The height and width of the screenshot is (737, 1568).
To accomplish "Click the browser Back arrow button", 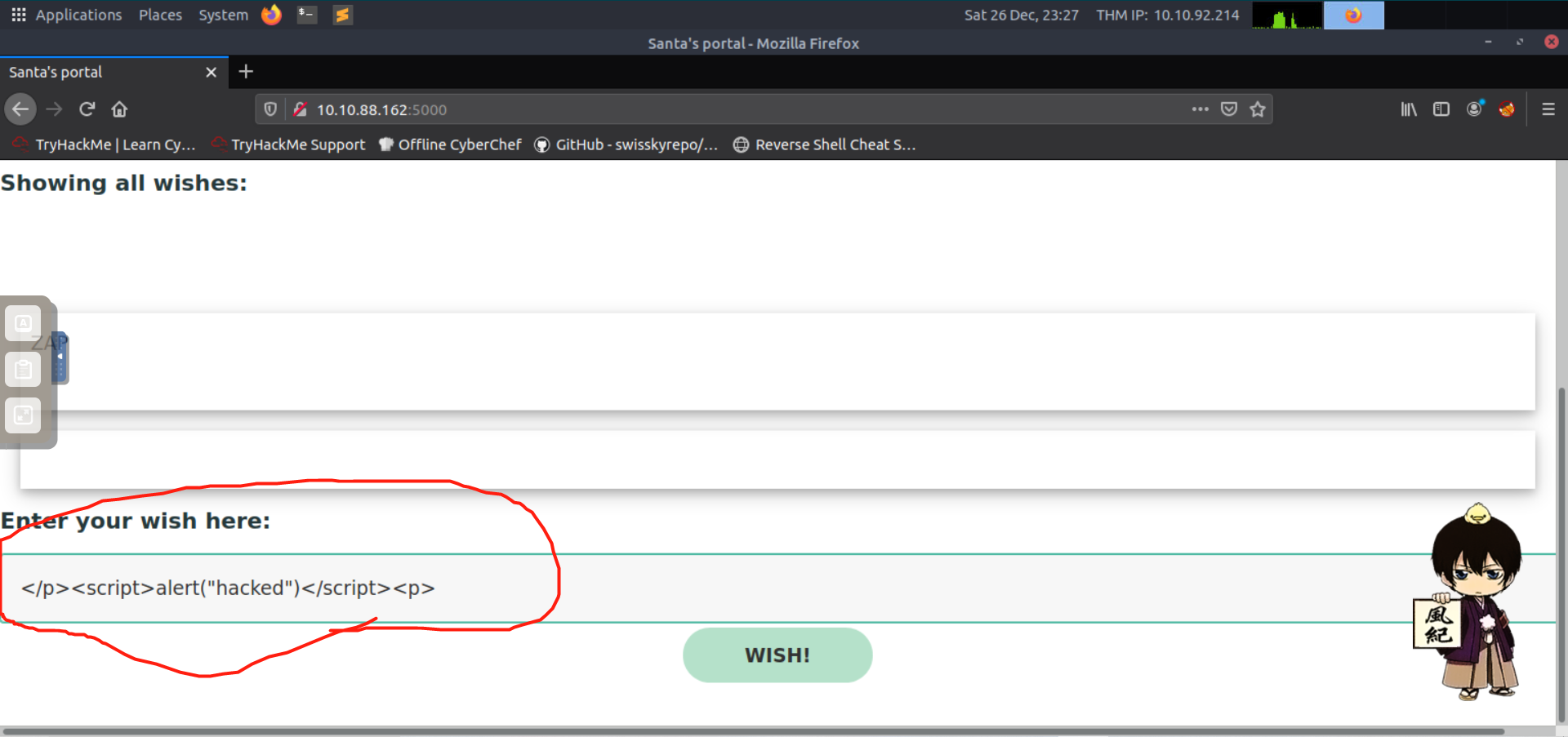I will (x=20, y=109).
